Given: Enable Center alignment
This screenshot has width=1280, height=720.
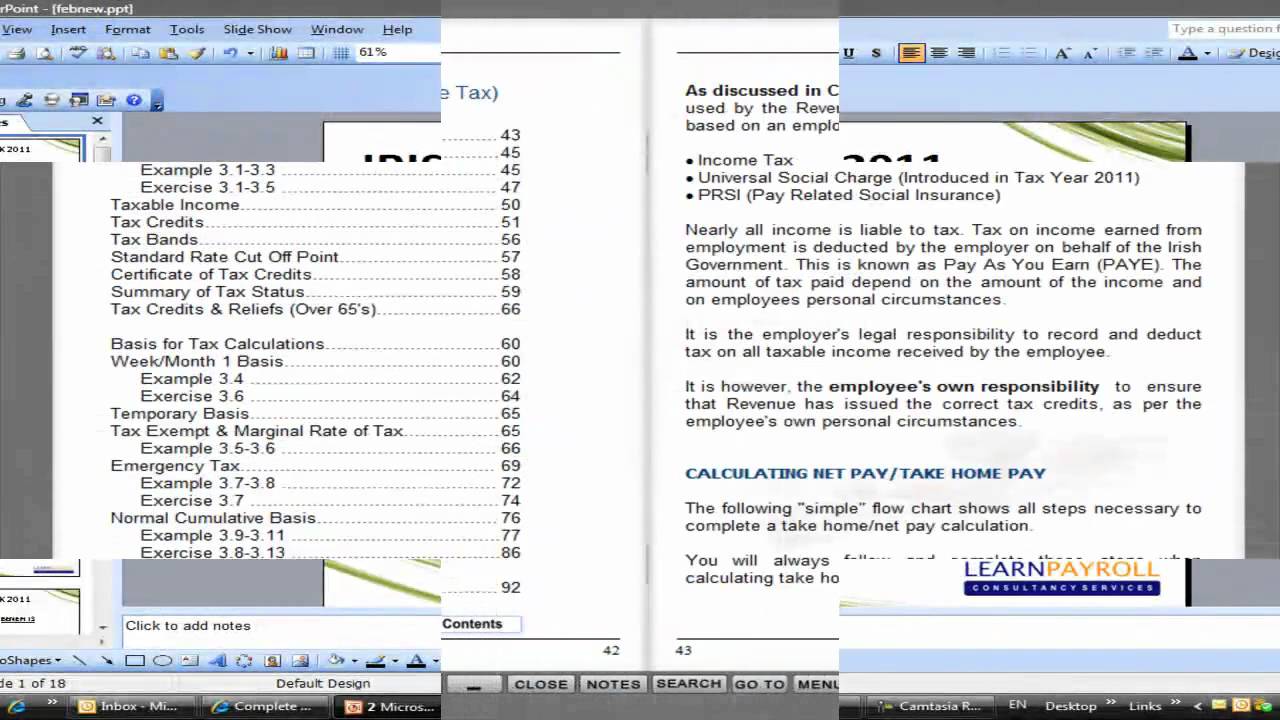Looking at the screenshot, I should [939, 53].
